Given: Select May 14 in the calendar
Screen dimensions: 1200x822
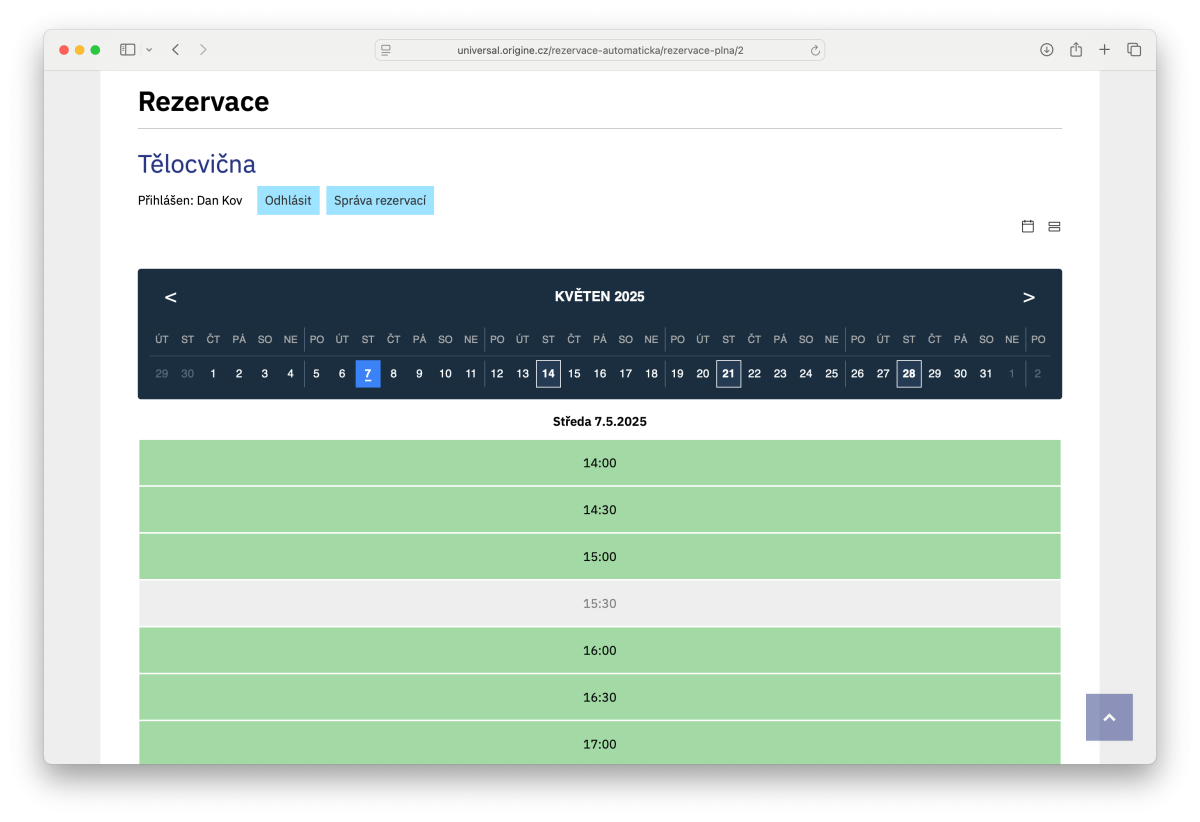Looking at the screenshot, I should [548, 374].
